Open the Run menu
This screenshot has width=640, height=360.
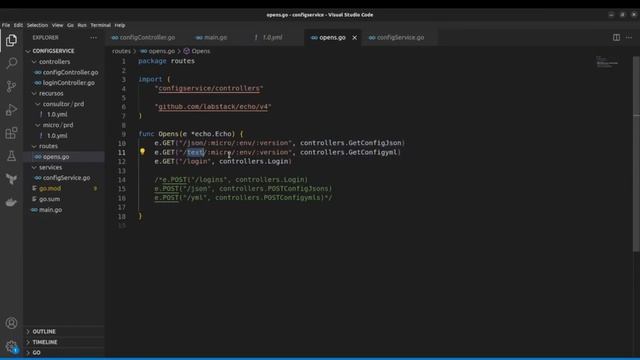[x=82, y=25]
